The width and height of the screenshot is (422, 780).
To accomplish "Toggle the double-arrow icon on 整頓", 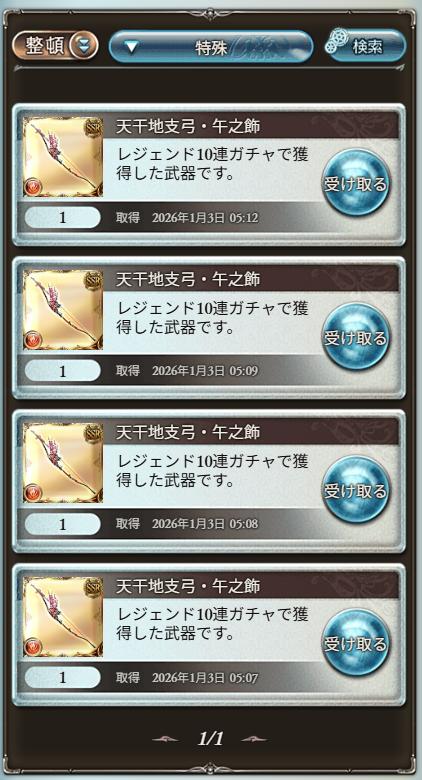I will coord(82,46).
